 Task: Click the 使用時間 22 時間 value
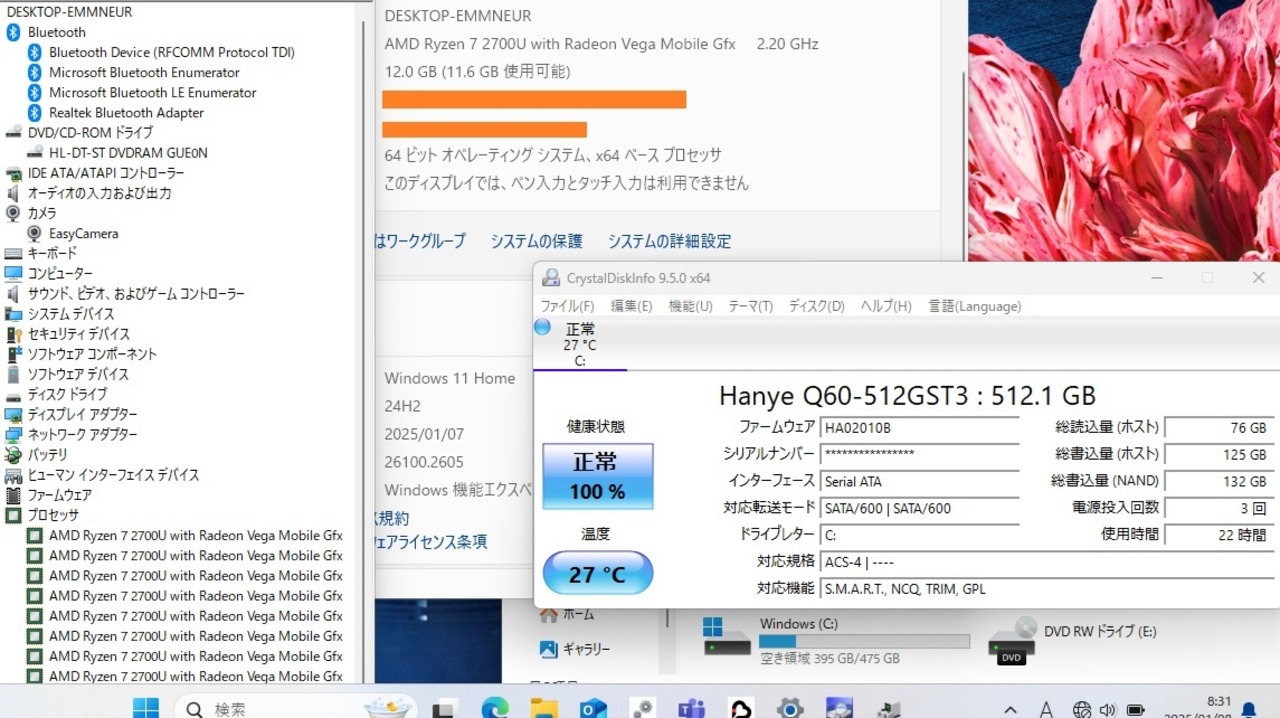click(1219, 535)
